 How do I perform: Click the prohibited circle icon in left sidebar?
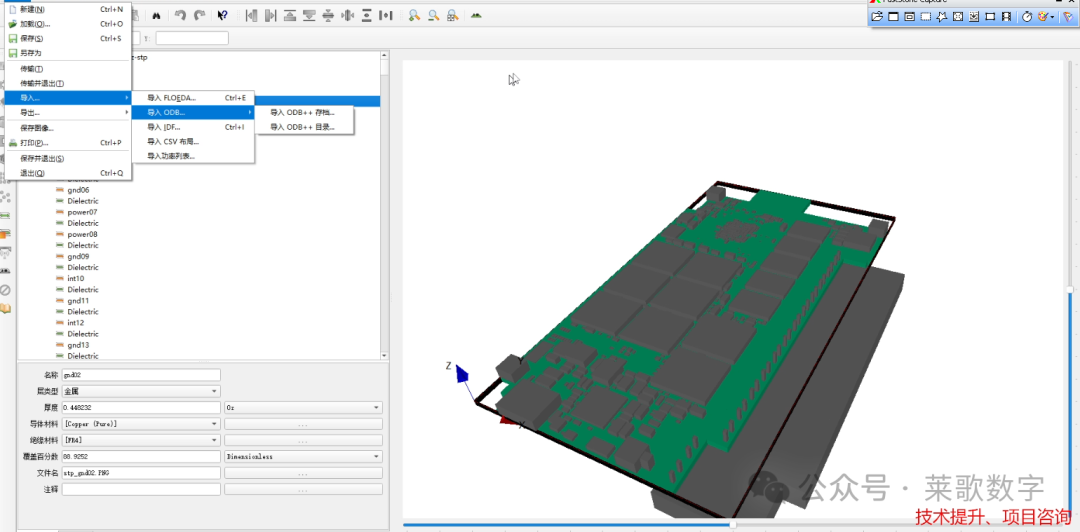tap(6, 289)
